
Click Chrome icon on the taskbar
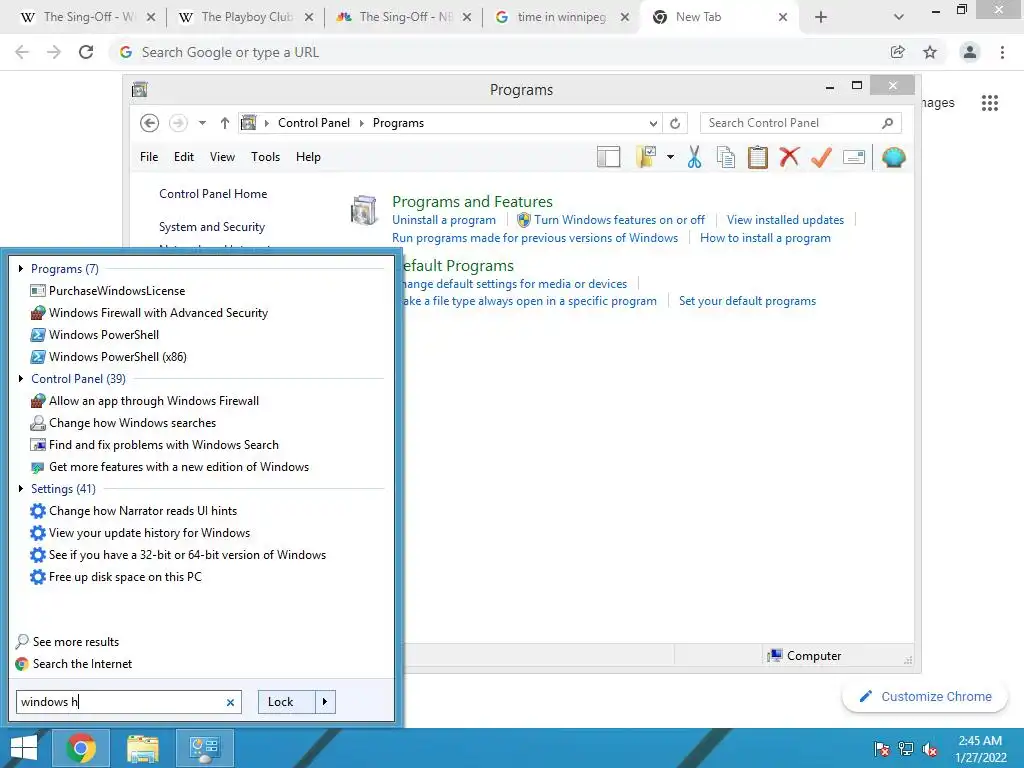[81, 748]
